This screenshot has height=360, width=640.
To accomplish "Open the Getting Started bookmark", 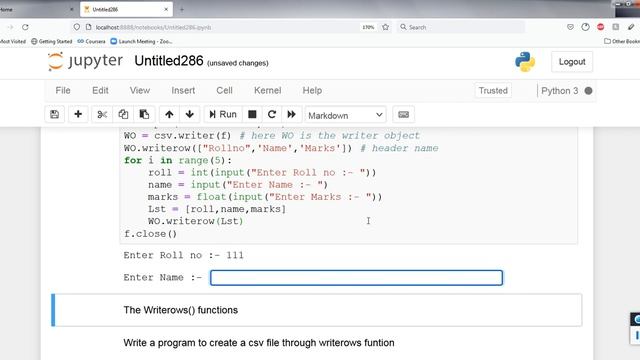I will [51, 41].
